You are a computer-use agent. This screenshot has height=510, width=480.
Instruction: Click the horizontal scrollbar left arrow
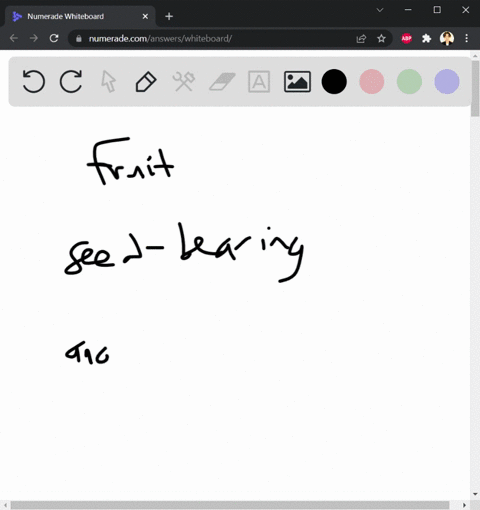click(x=5, y=505)
